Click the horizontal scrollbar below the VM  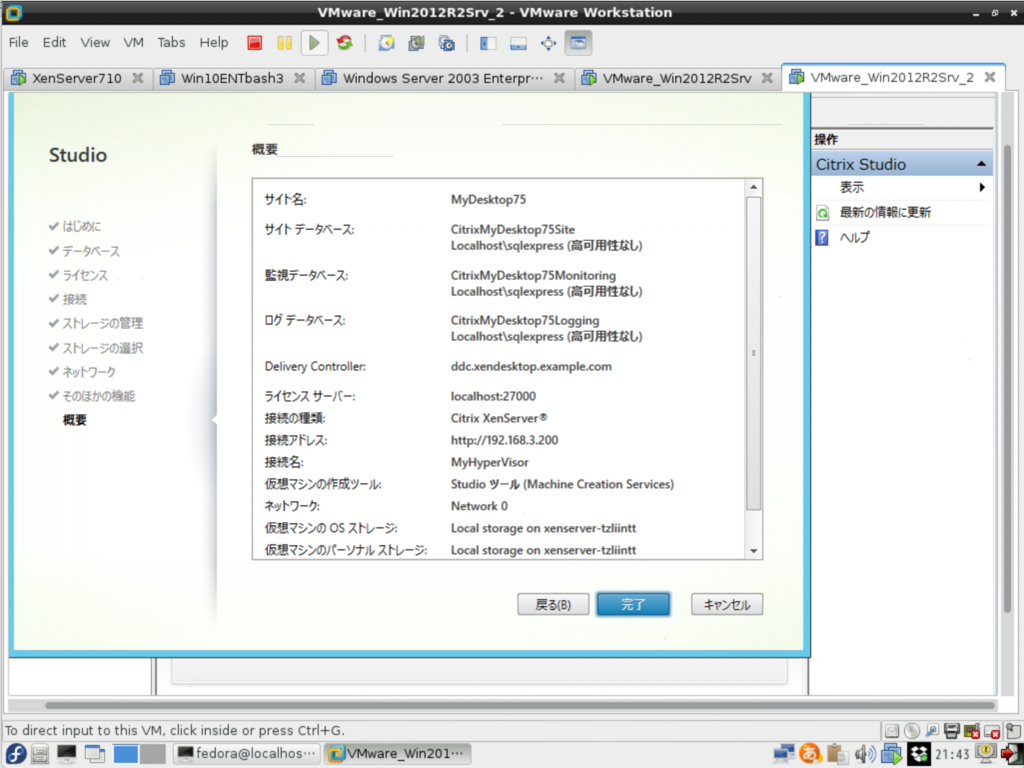(x=520, y=705)
